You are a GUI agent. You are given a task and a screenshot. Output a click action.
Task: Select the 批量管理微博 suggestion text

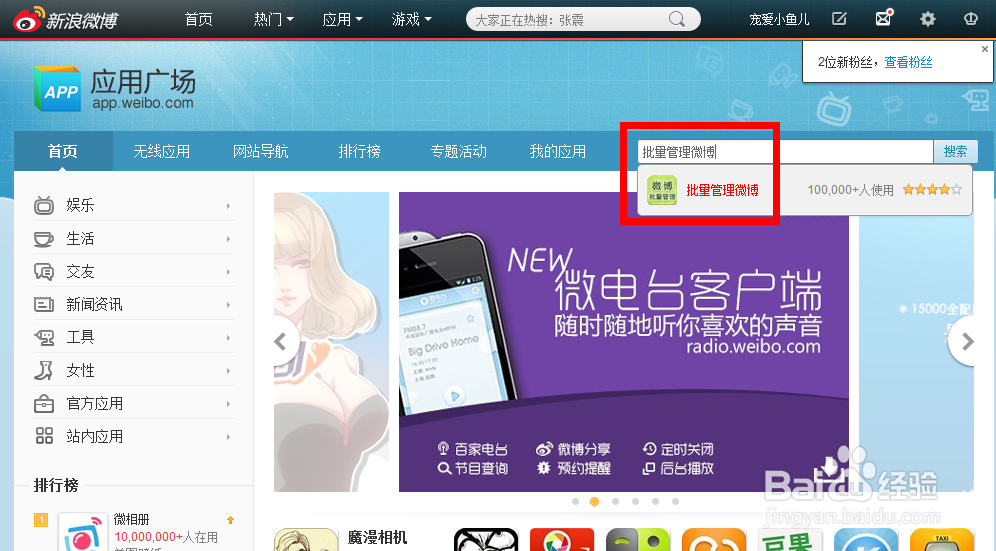722,190
